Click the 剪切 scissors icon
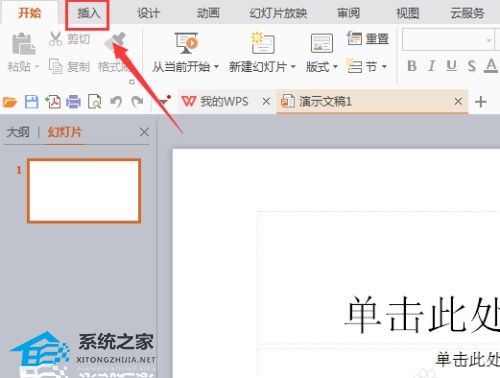This screenshot has width=500, height=378. tap(55, 39)
